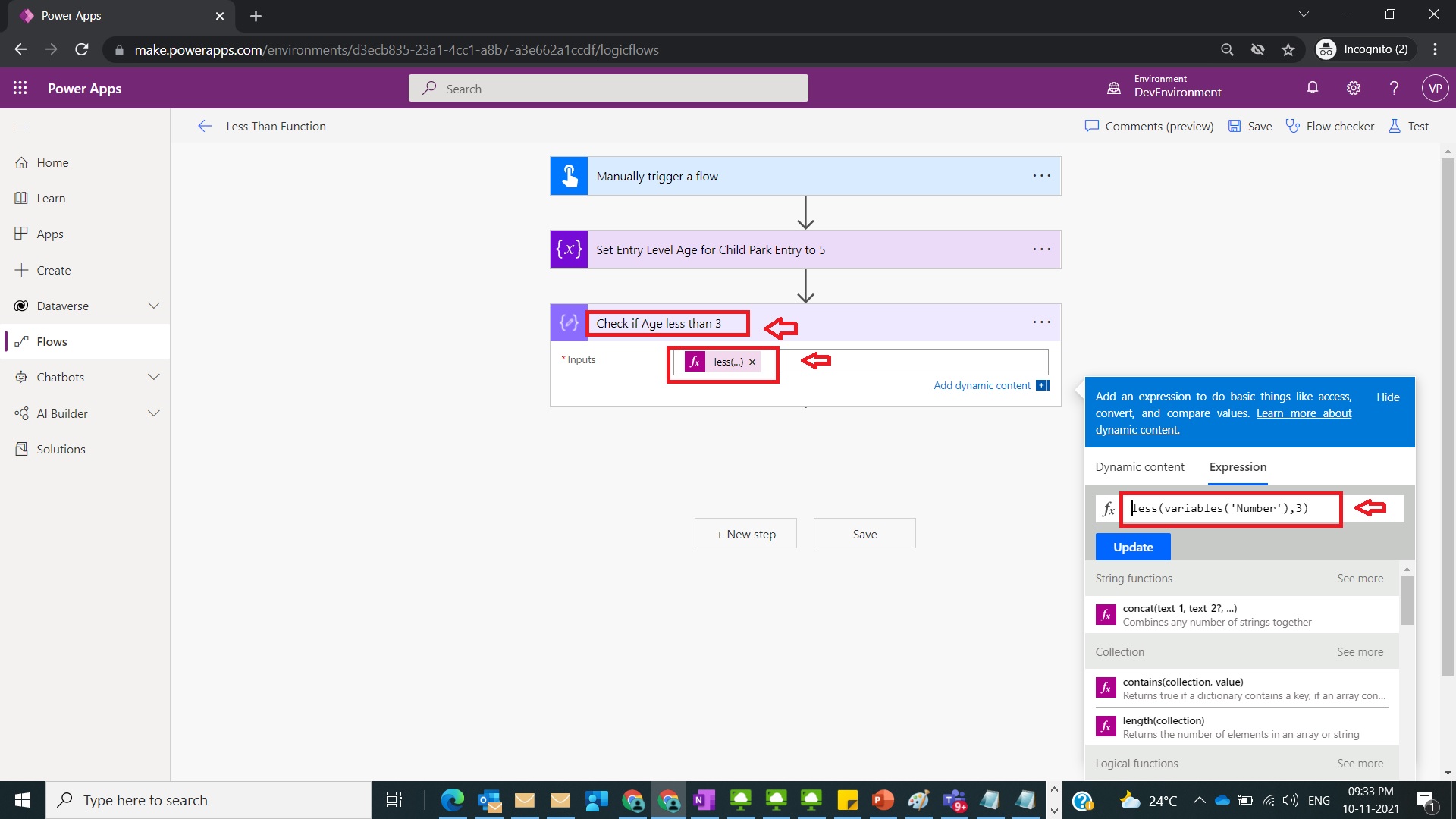
Task: Expand the Dataverse navigation section
Action: (154, 306)
